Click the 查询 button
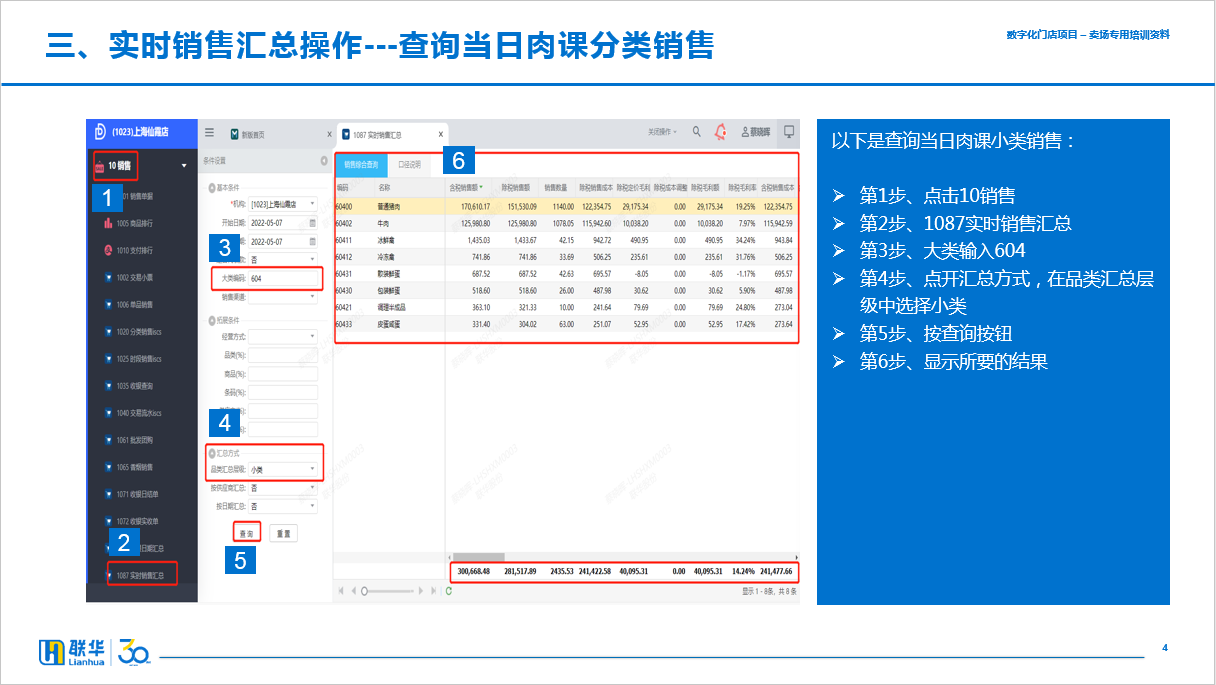This screenshot has height=685, width=1216. pos(246,534)
